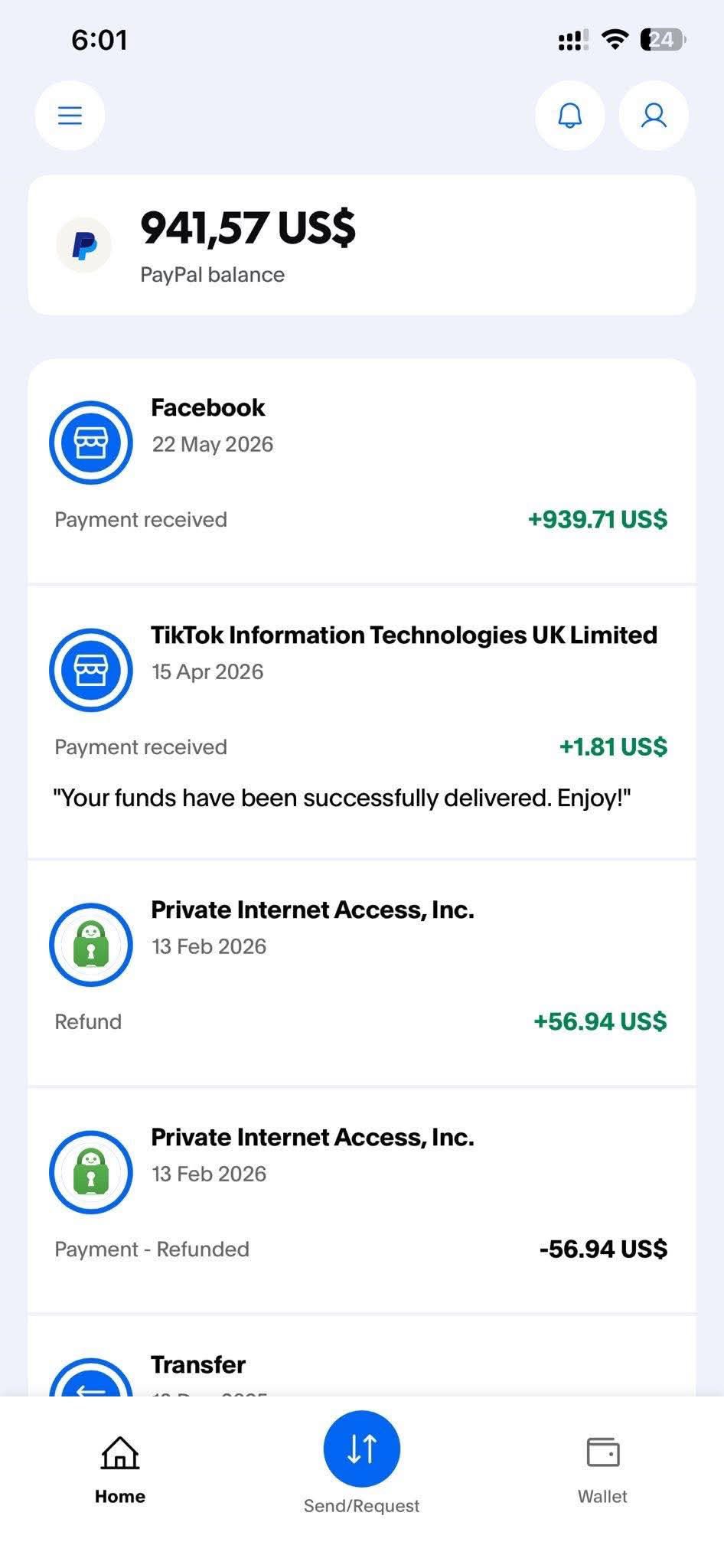
Task: Tap padlock icon on Payment - Refunded entry
Action: tap(91, 1172)
